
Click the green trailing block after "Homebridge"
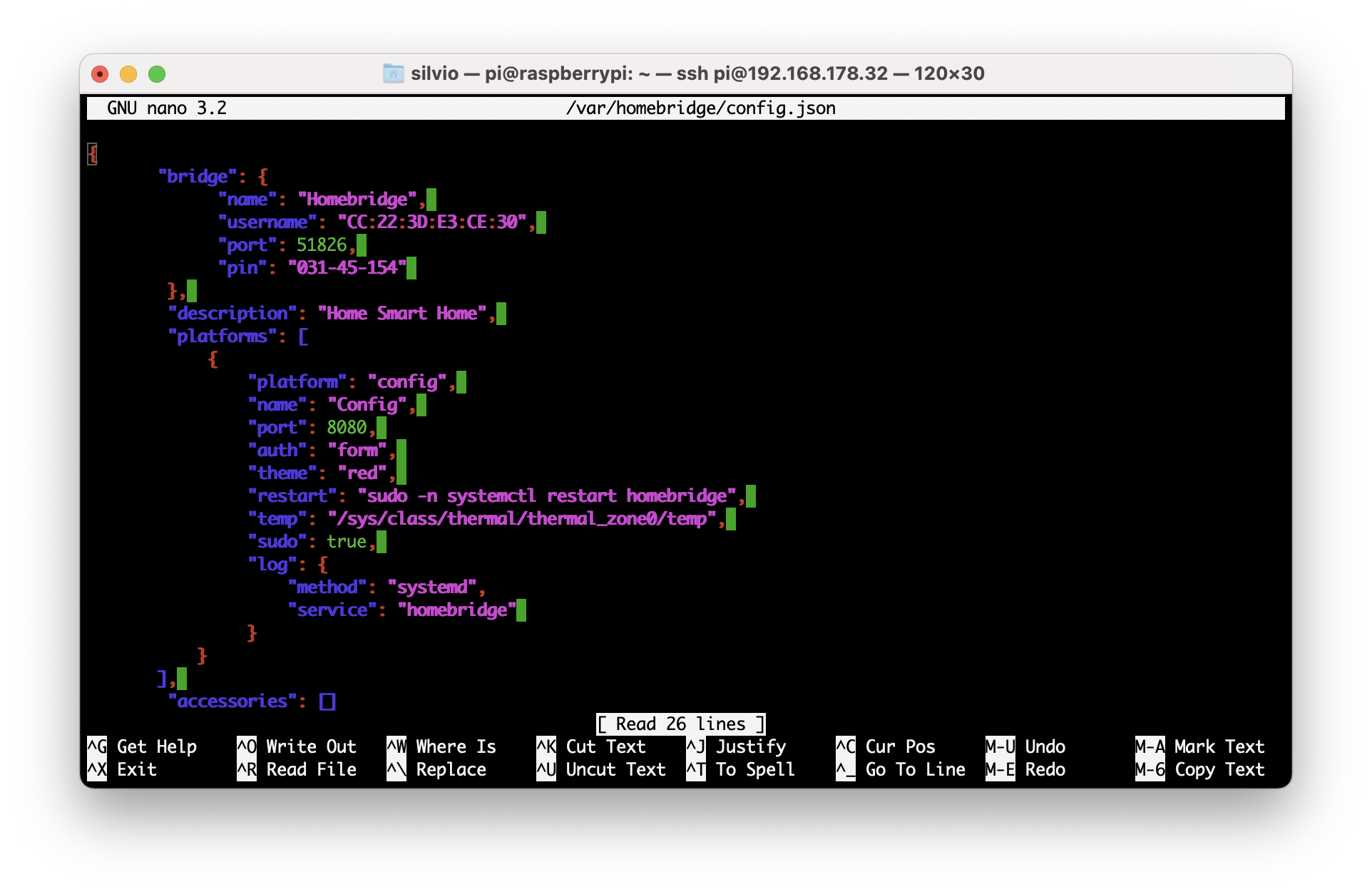pyautogui.click(x=431, y=200)
